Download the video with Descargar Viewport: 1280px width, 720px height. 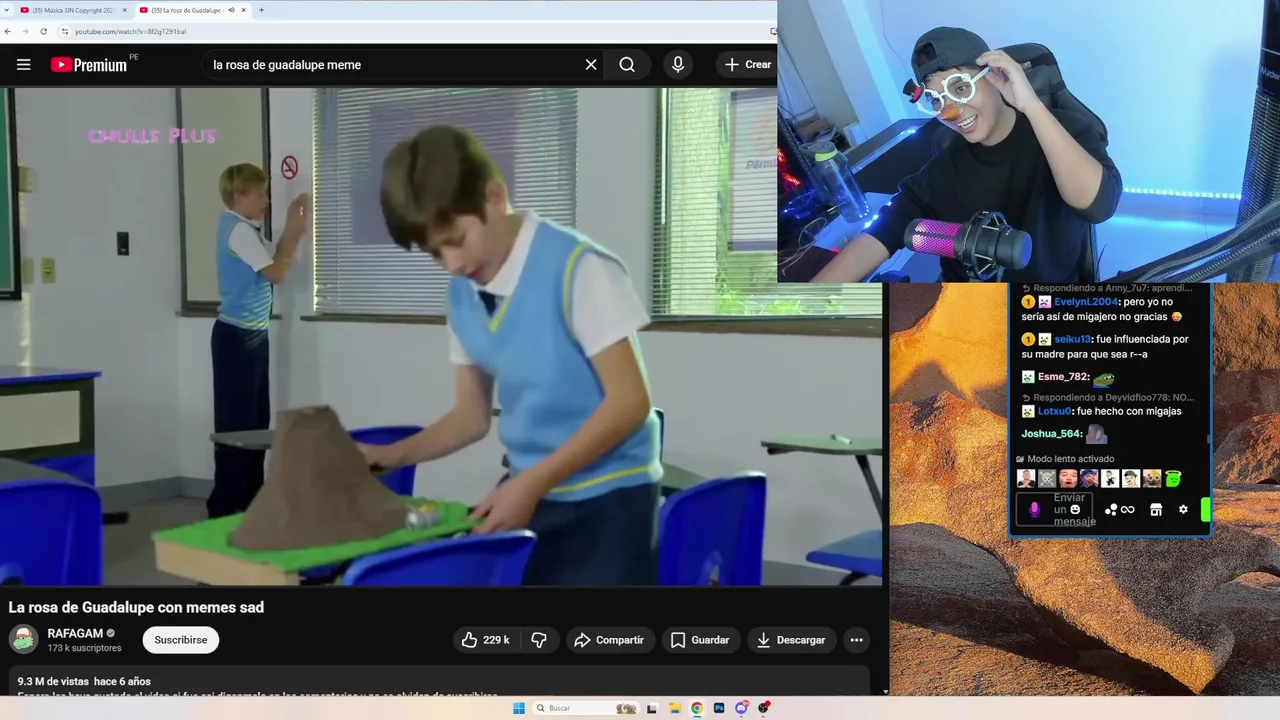point(791,640)
